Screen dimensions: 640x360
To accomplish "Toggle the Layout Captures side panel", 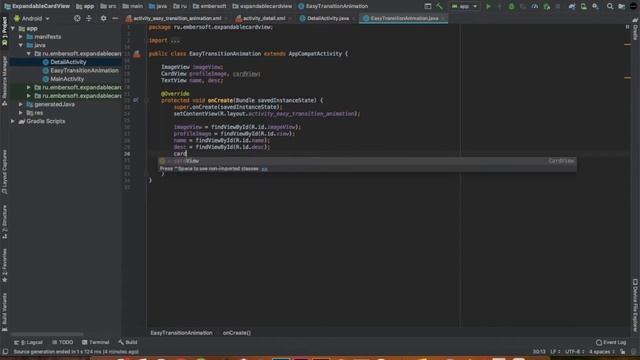I will tap(4, 171).
